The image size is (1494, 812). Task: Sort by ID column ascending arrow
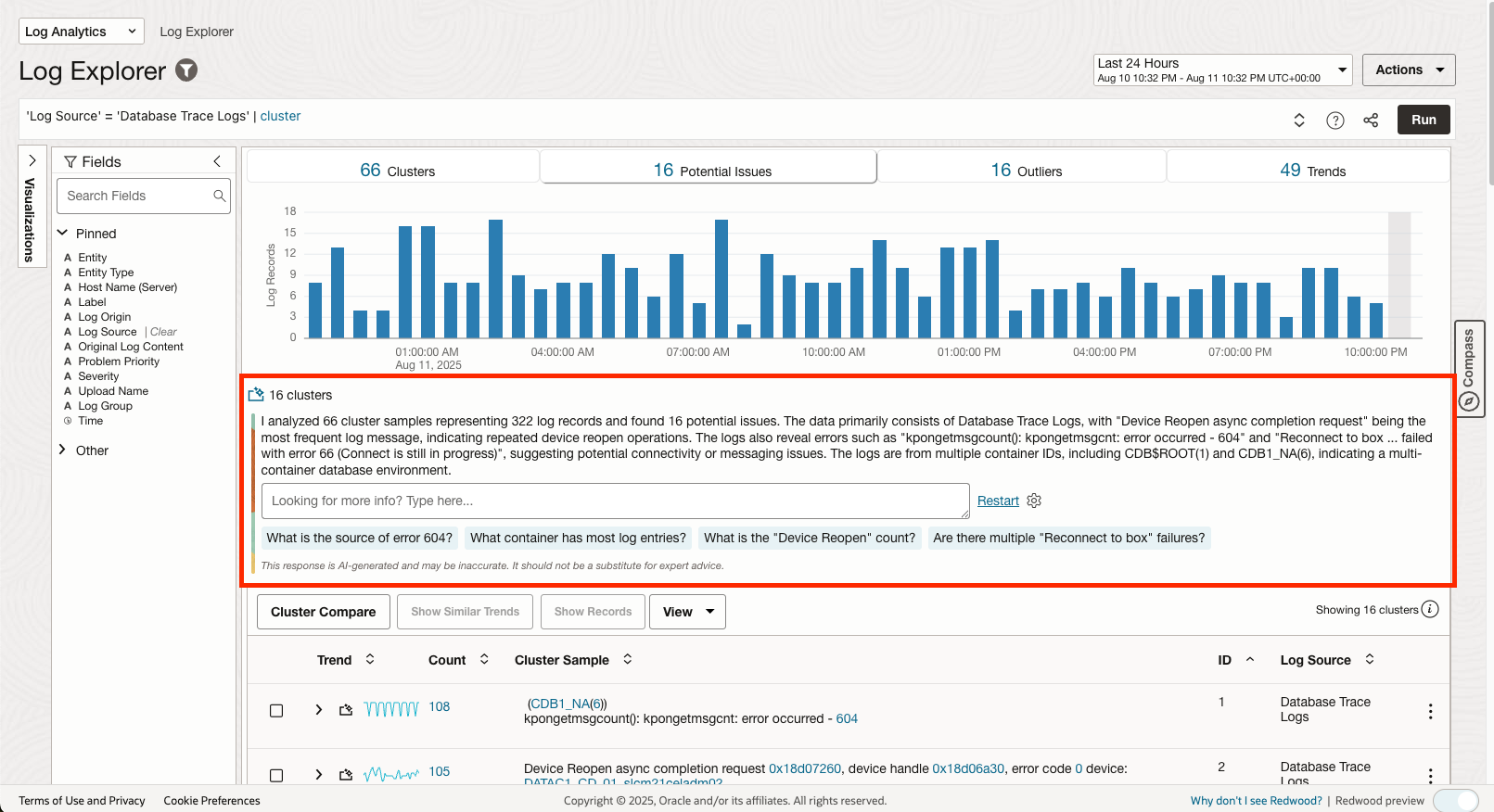tap(1250, 659)
